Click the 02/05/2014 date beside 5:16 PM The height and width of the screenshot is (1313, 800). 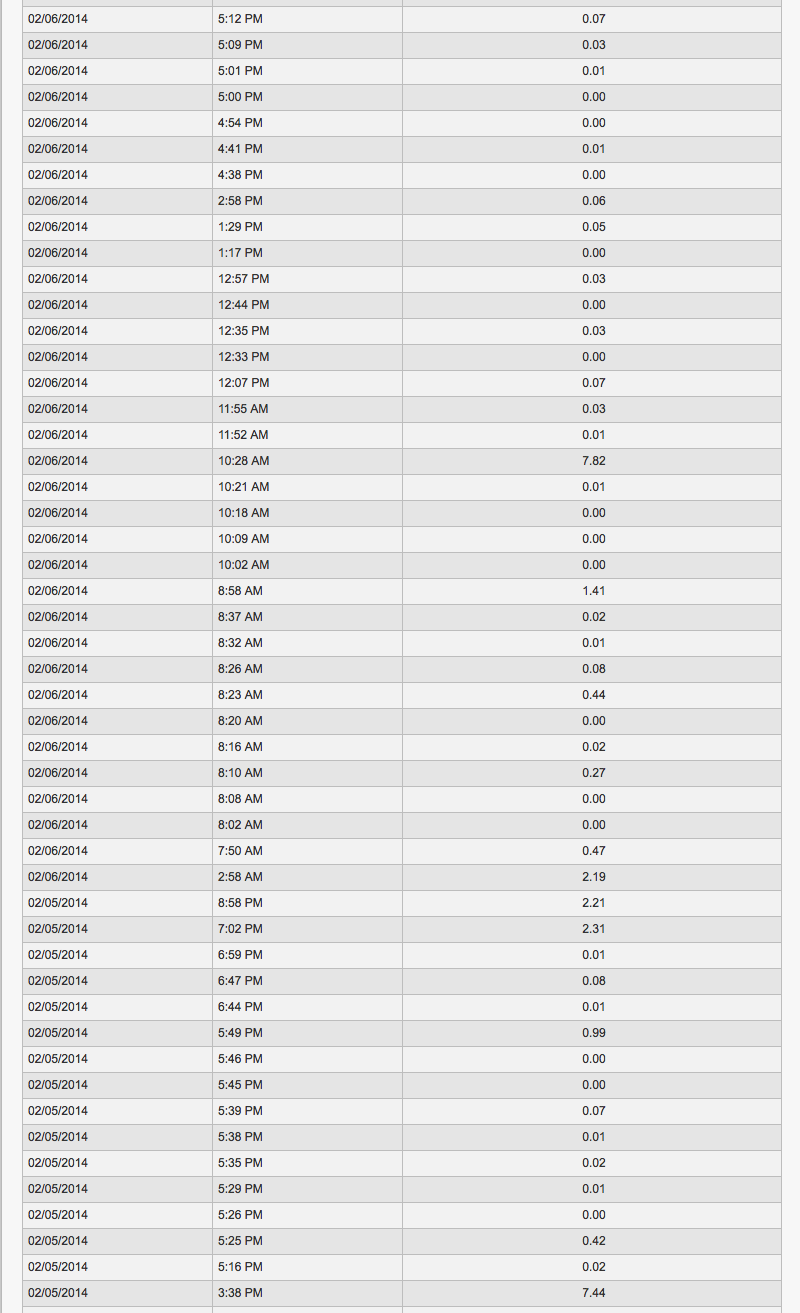(x=58, y=1267)
